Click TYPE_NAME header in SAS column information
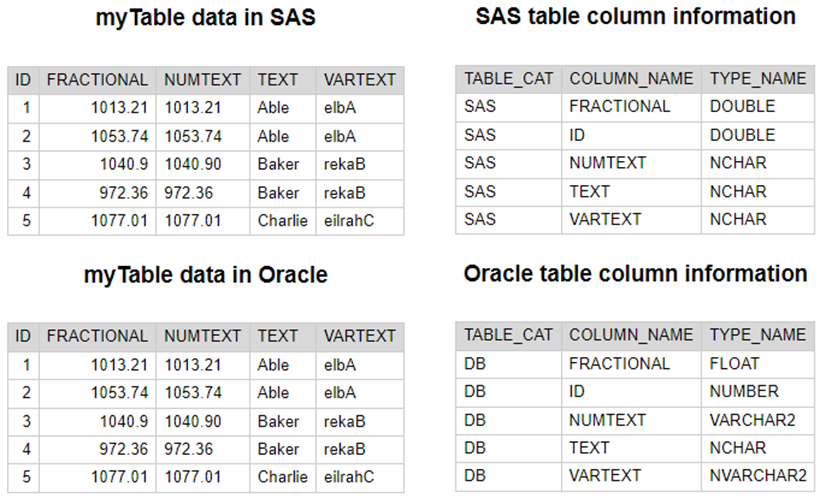Image resolution: width=820 pixels, height=498 pixels. tap(757, 80)
